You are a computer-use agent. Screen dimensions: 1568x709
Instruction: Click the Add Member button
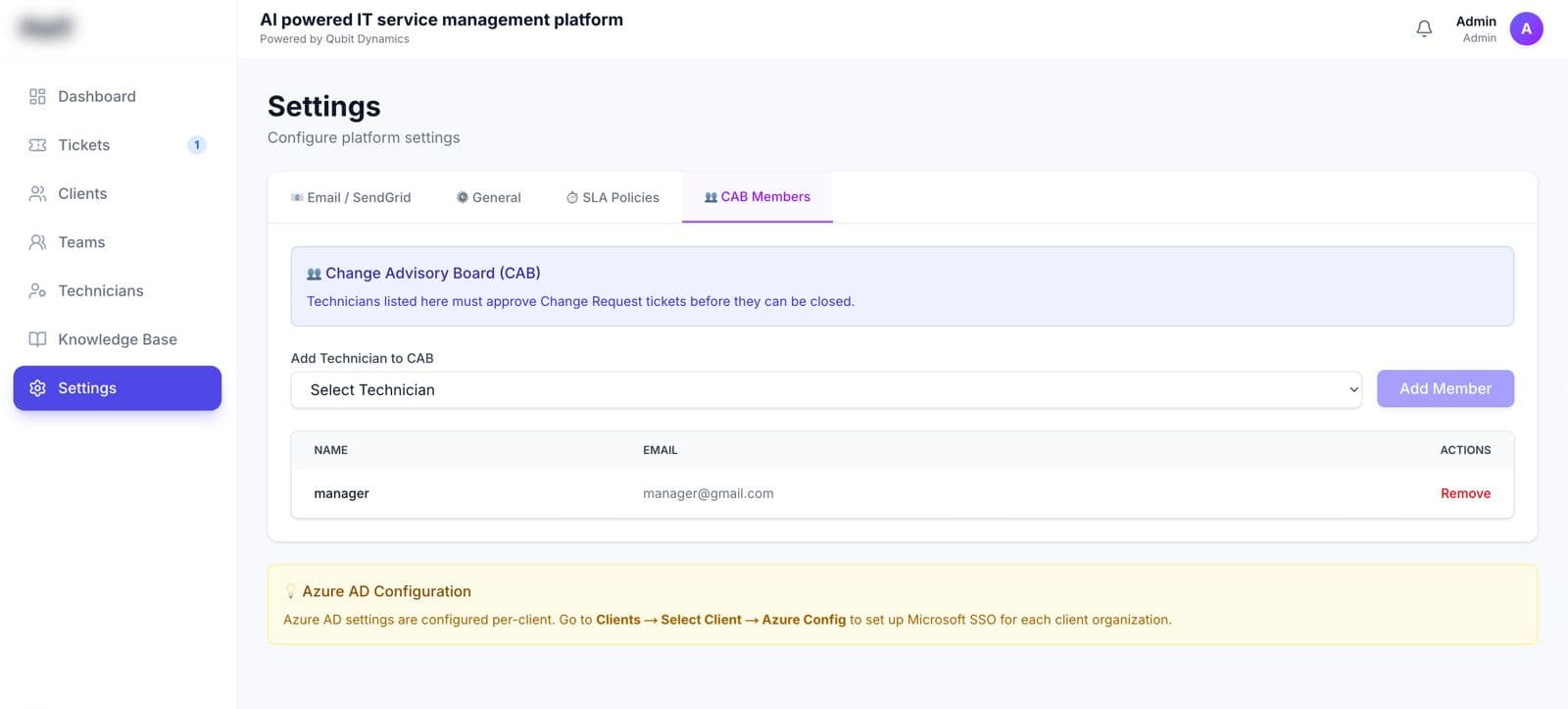pos(1445,388)
